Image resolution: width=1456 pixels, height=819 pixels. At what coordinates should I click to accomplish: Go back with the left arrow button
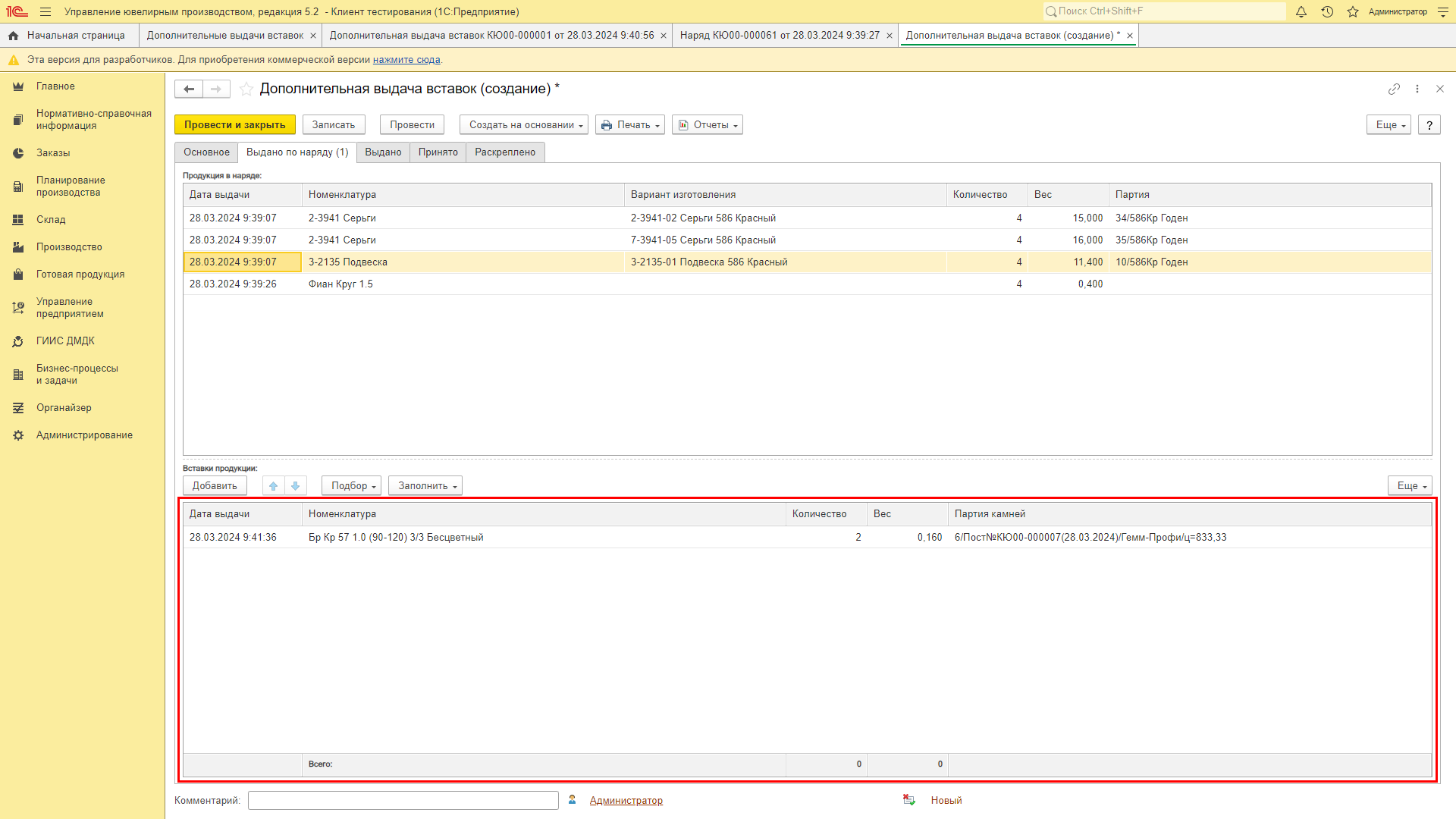[189, 89]
